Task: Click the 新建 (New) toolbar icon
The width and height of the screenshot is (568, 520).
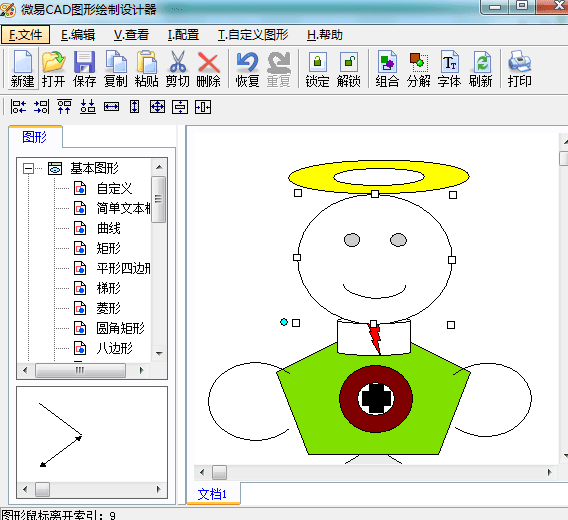Action: pyautogui.click(x=22, y=69)
